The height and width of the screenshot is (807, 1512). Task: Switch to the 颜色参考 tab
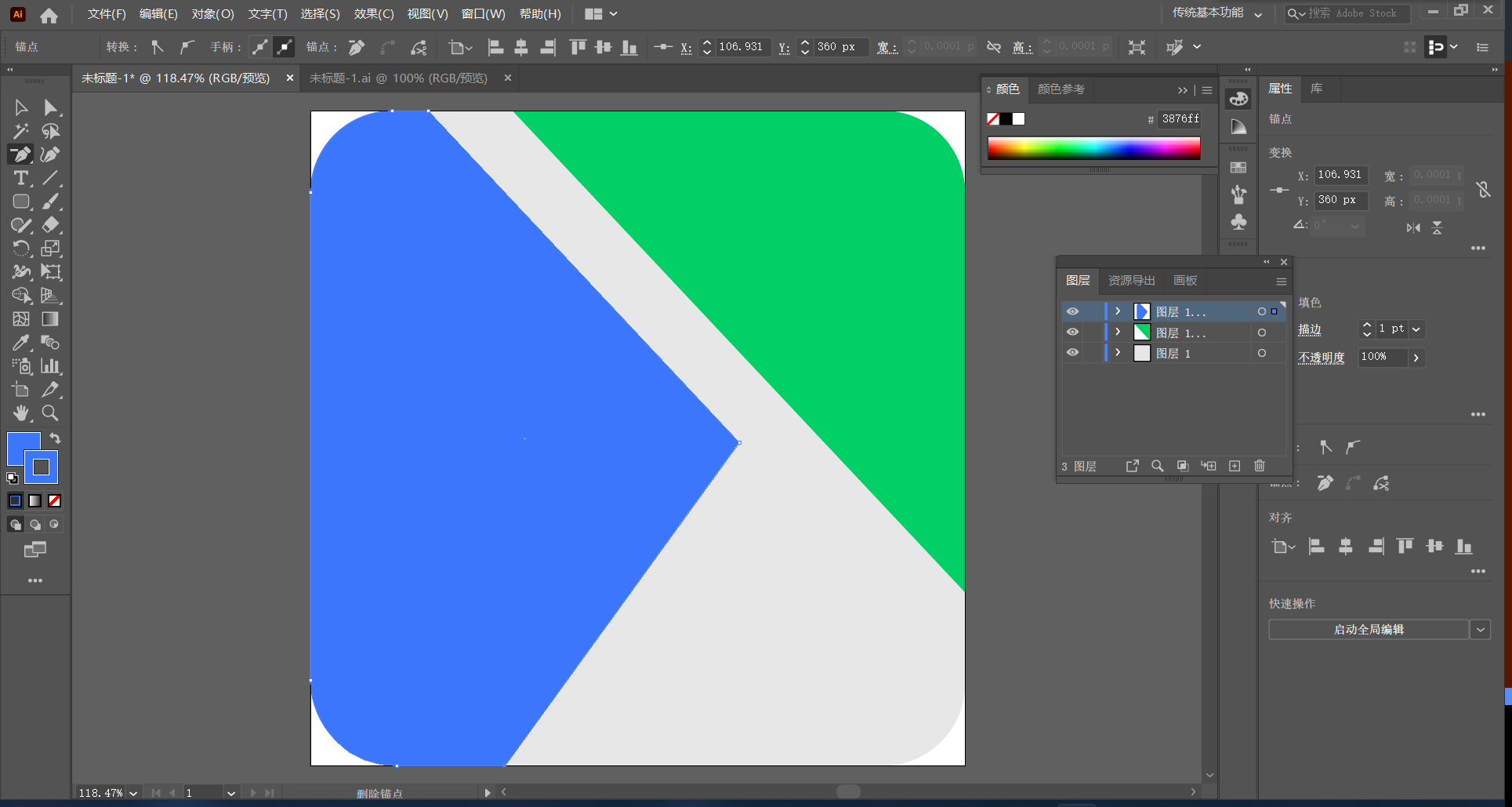point(1061,89)
